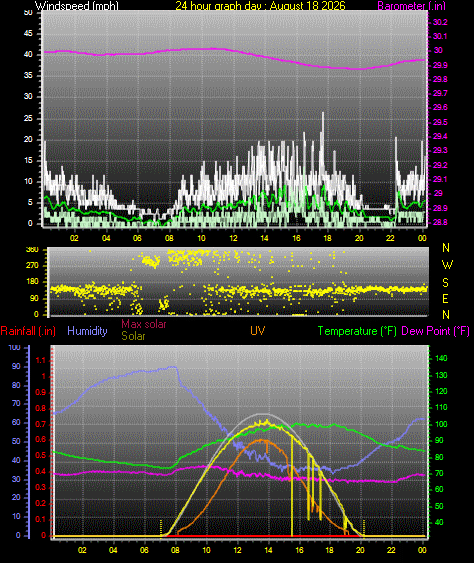Click the Solar legend label

pyautogui.click(x=133, y=336)
